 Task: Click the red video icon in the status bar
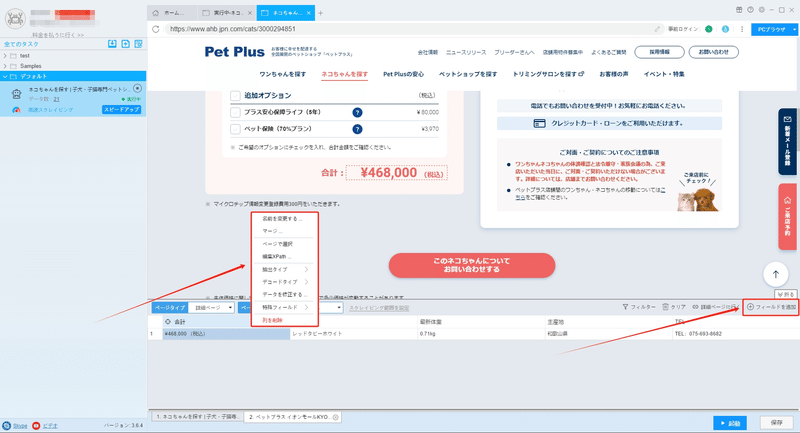(36, 425)
